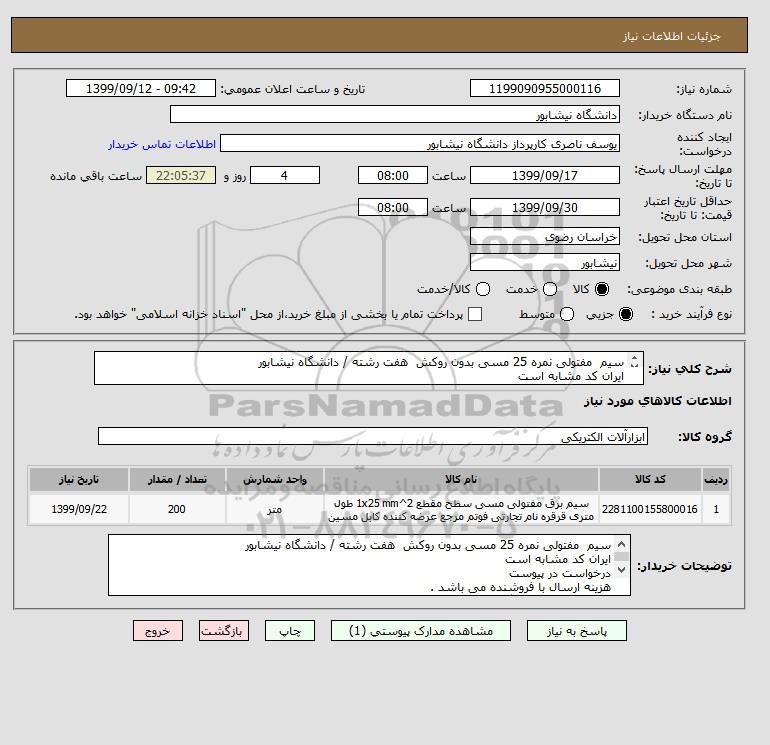Click the خروج exit button

point(158,631)
